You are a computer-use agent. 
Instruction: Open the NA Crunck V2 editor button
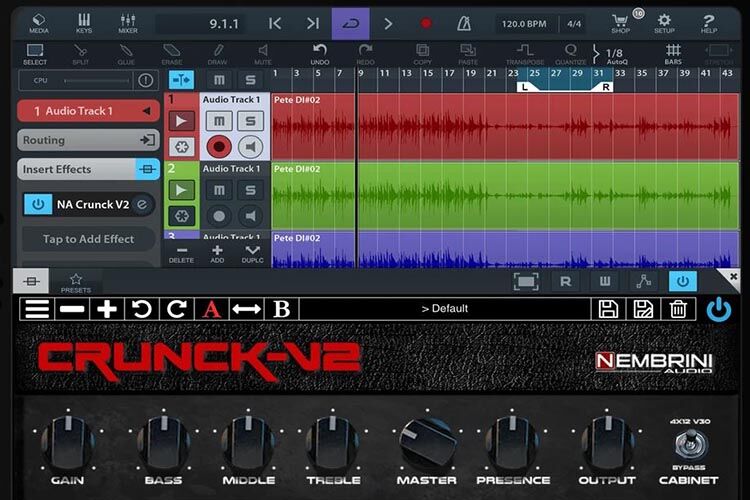pos(142,205)
